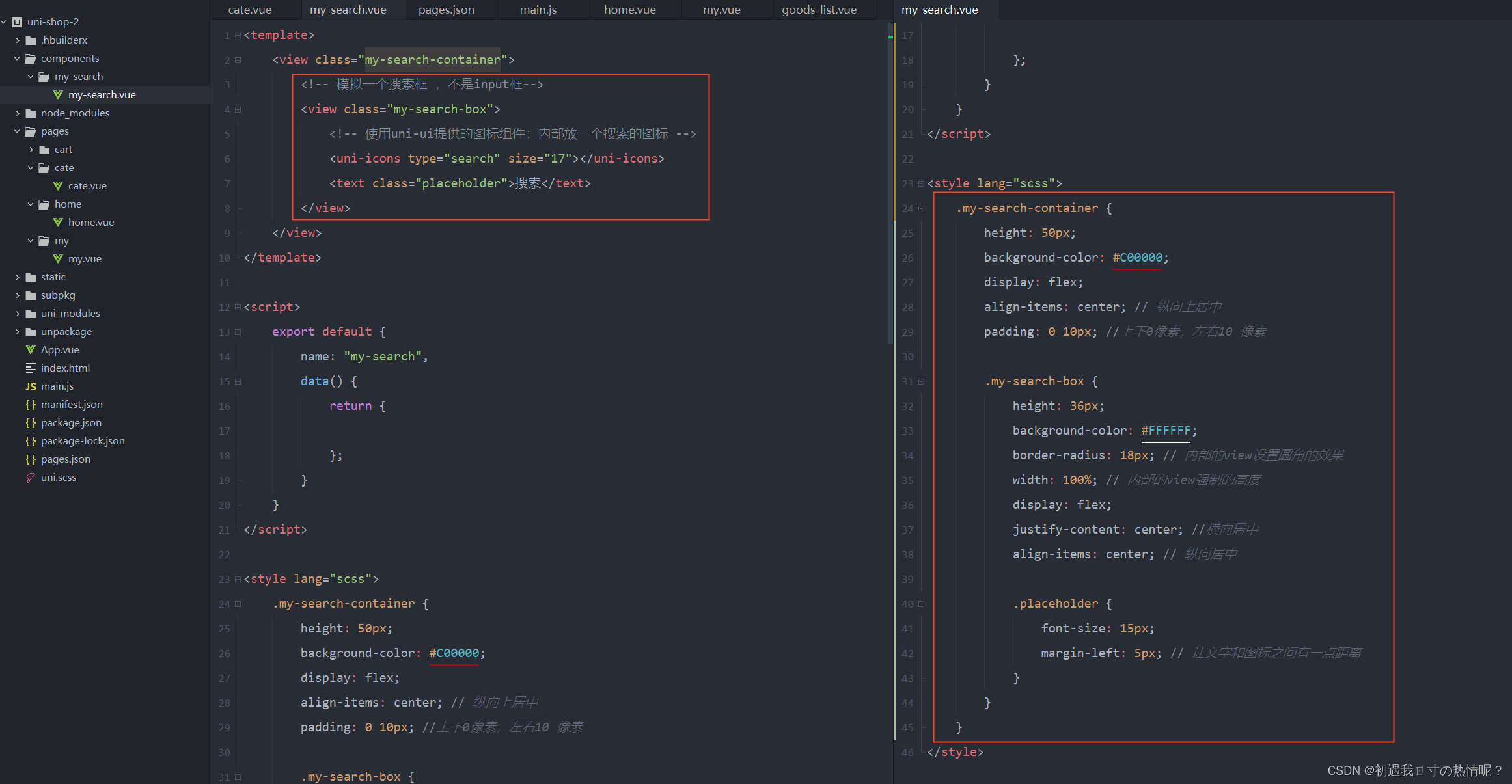The width and height of the screenshot is (1512, 784).
Task: Click line number 46 in right editor
Action: pos(907,752)
